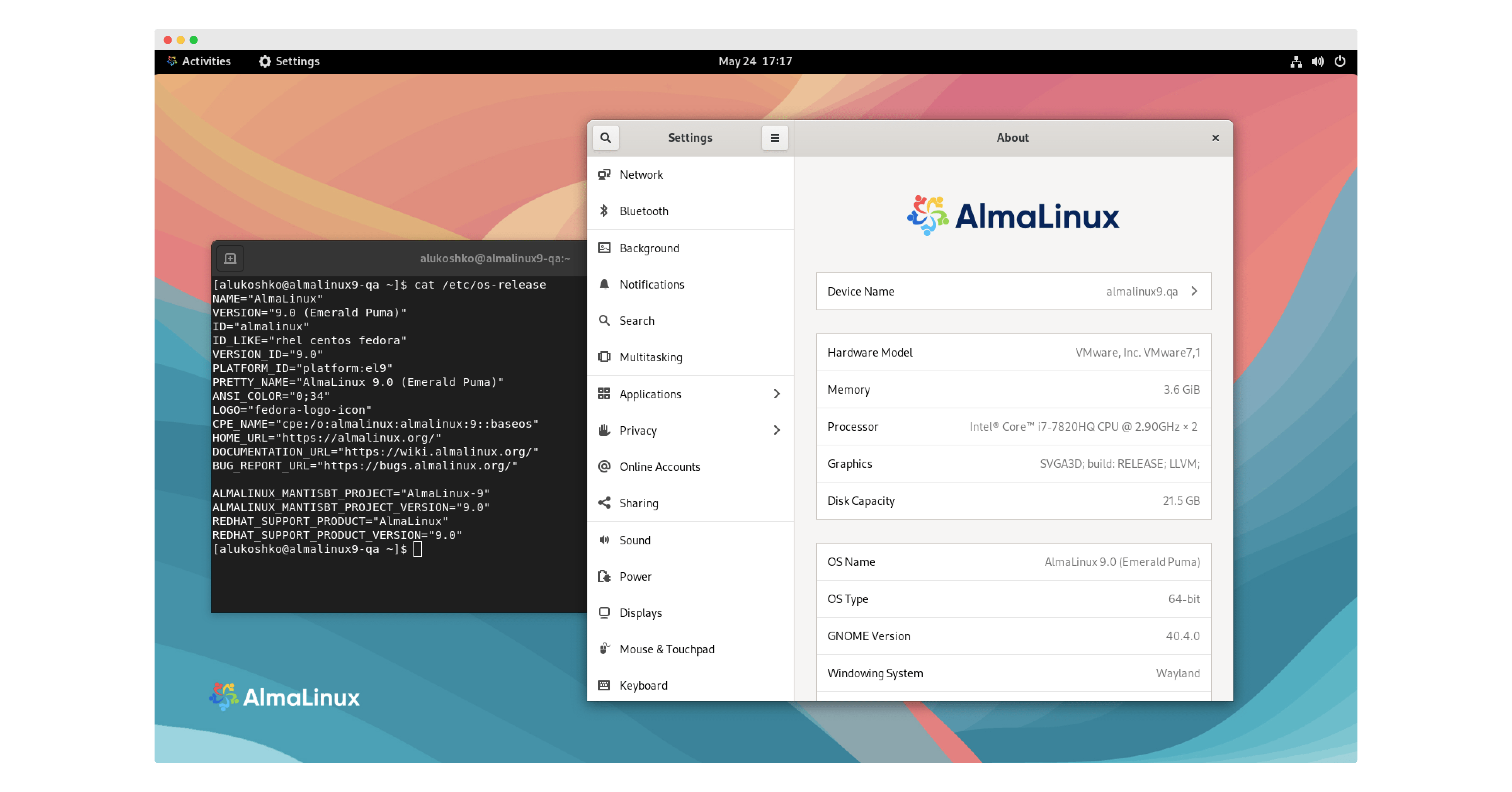Click the OS Name AlmaLinux 9.0 value
The height and width of the screenshot is (792, 1512).
[x=1122, y=561]
